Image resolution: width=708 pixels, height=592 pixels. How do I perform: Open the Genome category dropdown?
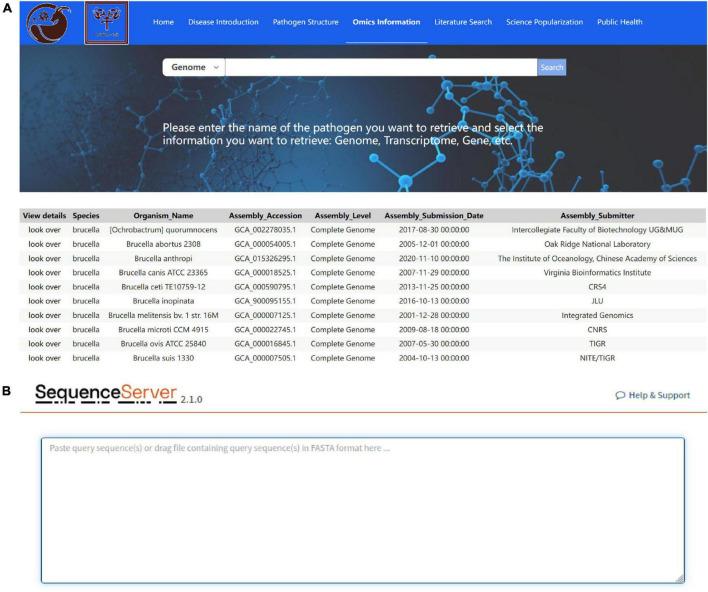coord(194,67)
